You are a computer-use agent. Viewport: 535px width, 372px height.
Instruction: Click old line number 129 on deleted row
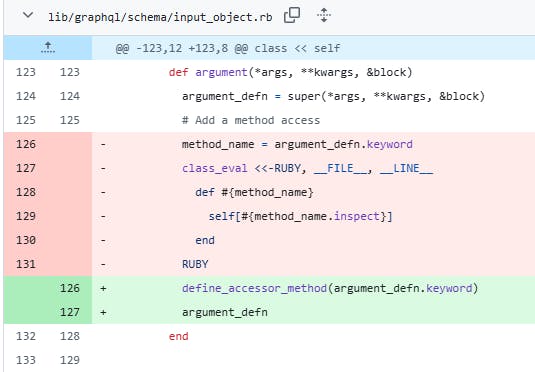pyautogui.click(x=26, y=216)
